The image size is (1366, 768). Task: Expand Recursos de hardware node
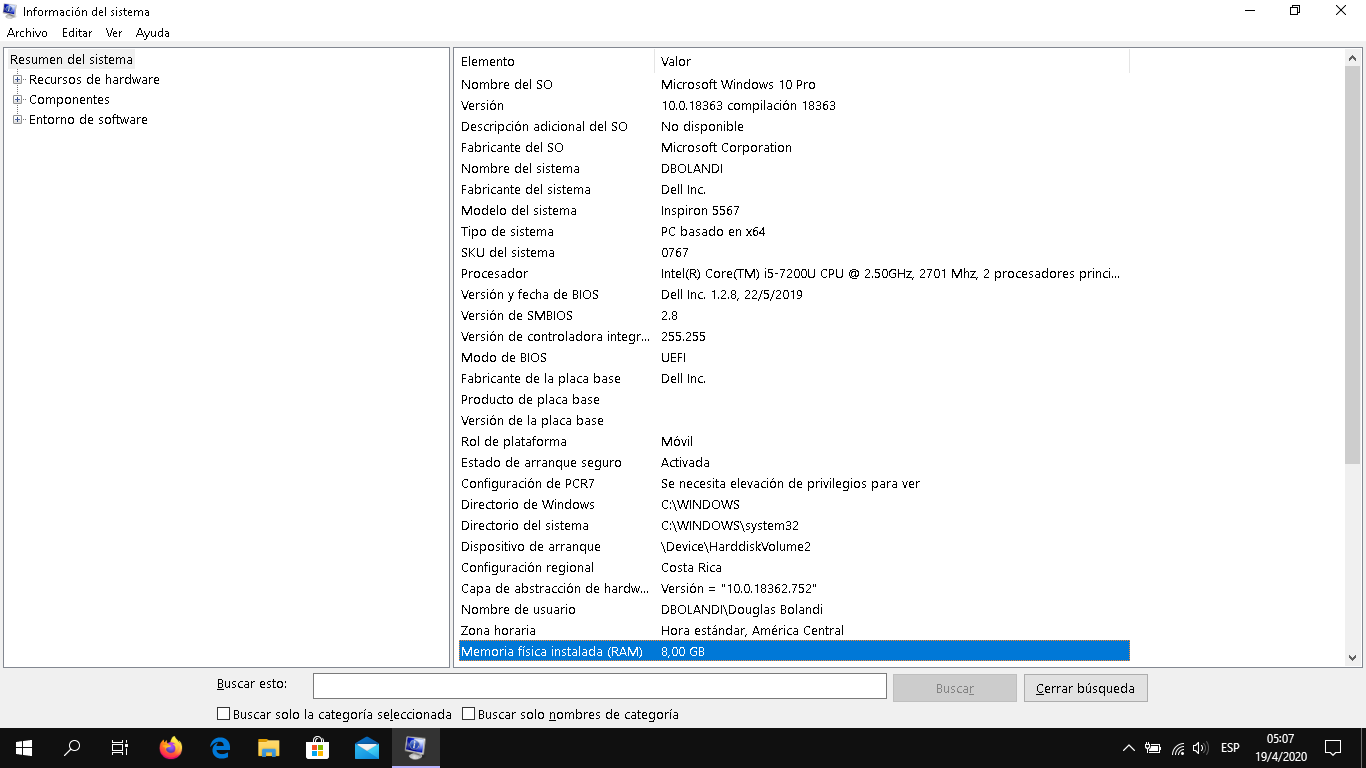pos(18,80)
